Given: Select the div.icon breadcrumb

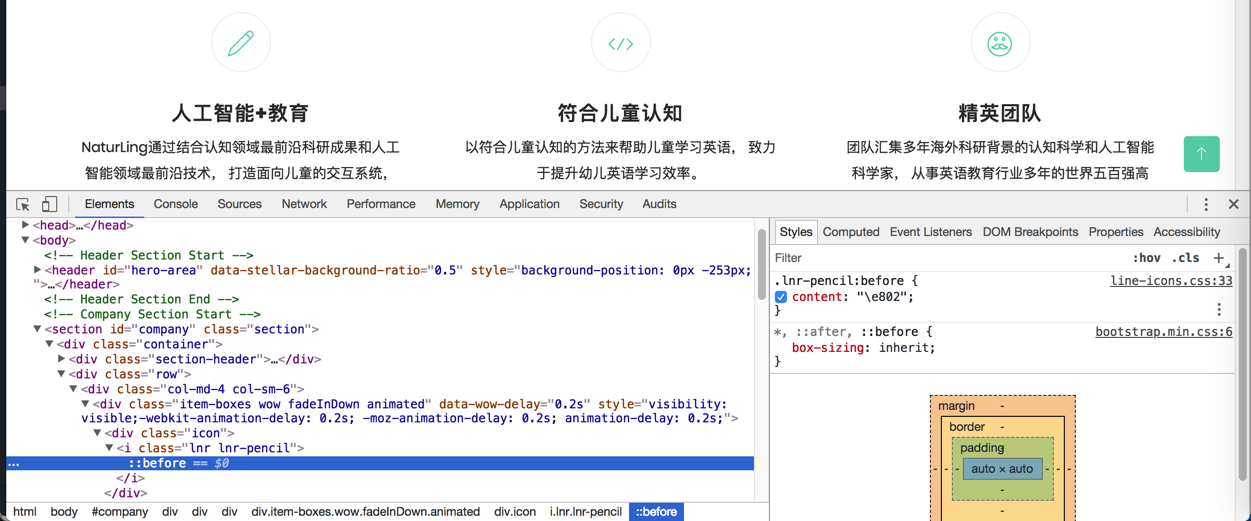Looking at the screenshot, I should [x=515, y=512].
